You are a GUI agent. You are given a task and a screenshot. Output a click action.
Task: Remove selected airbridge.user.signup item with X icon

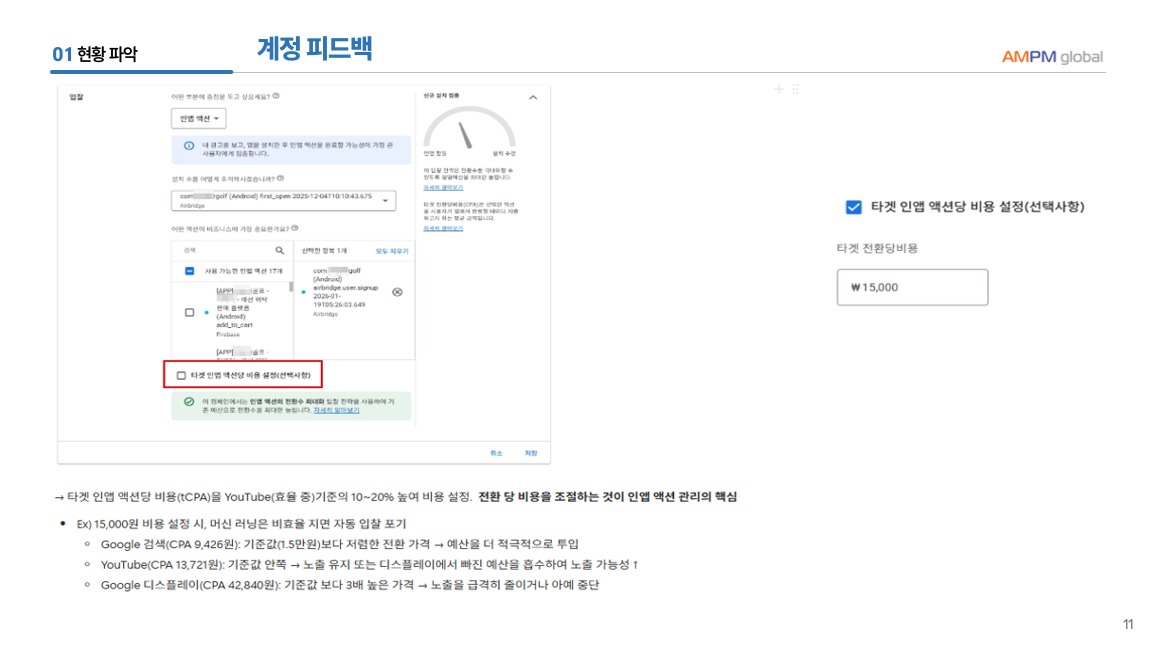click(x=397, y=292)
